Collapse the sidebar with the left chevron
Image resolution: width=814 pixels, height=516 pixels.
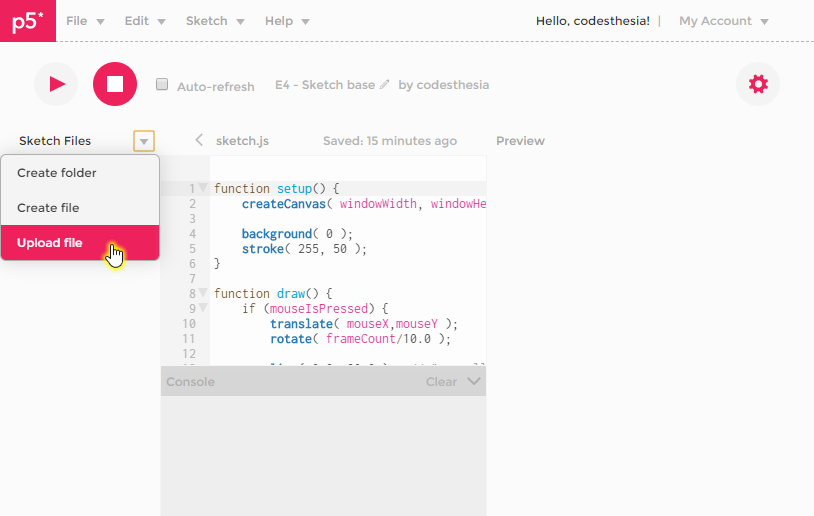pyautogui.click(x=199, y=140)
